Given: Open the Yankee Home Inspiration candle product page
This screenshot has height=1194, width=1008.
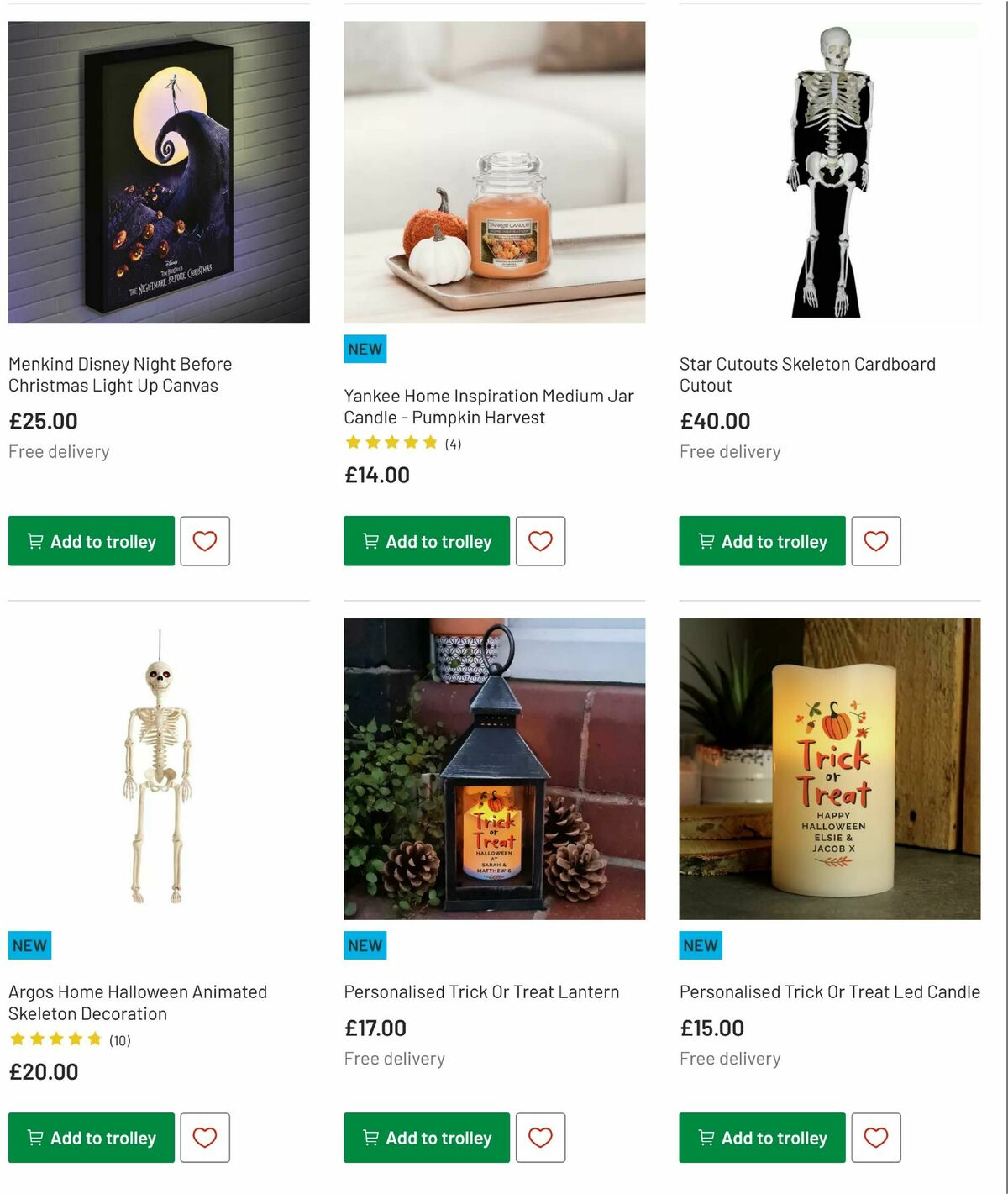Looking at the screenshot, I should pos(488,406).
